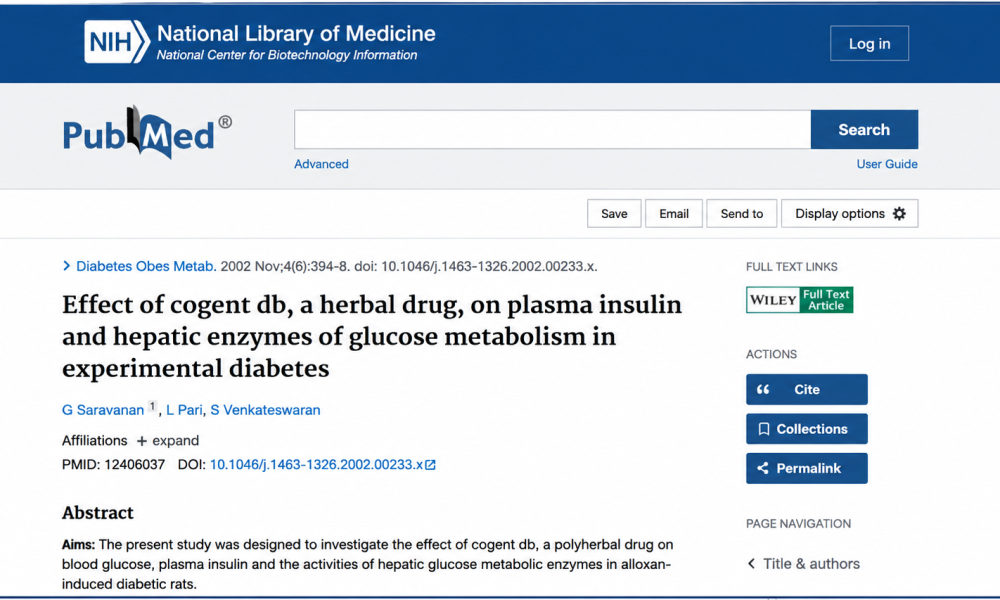The height and width of the screenshot is (600, 1000).
Task: Click the Email button
Action: tap(673, 214)
